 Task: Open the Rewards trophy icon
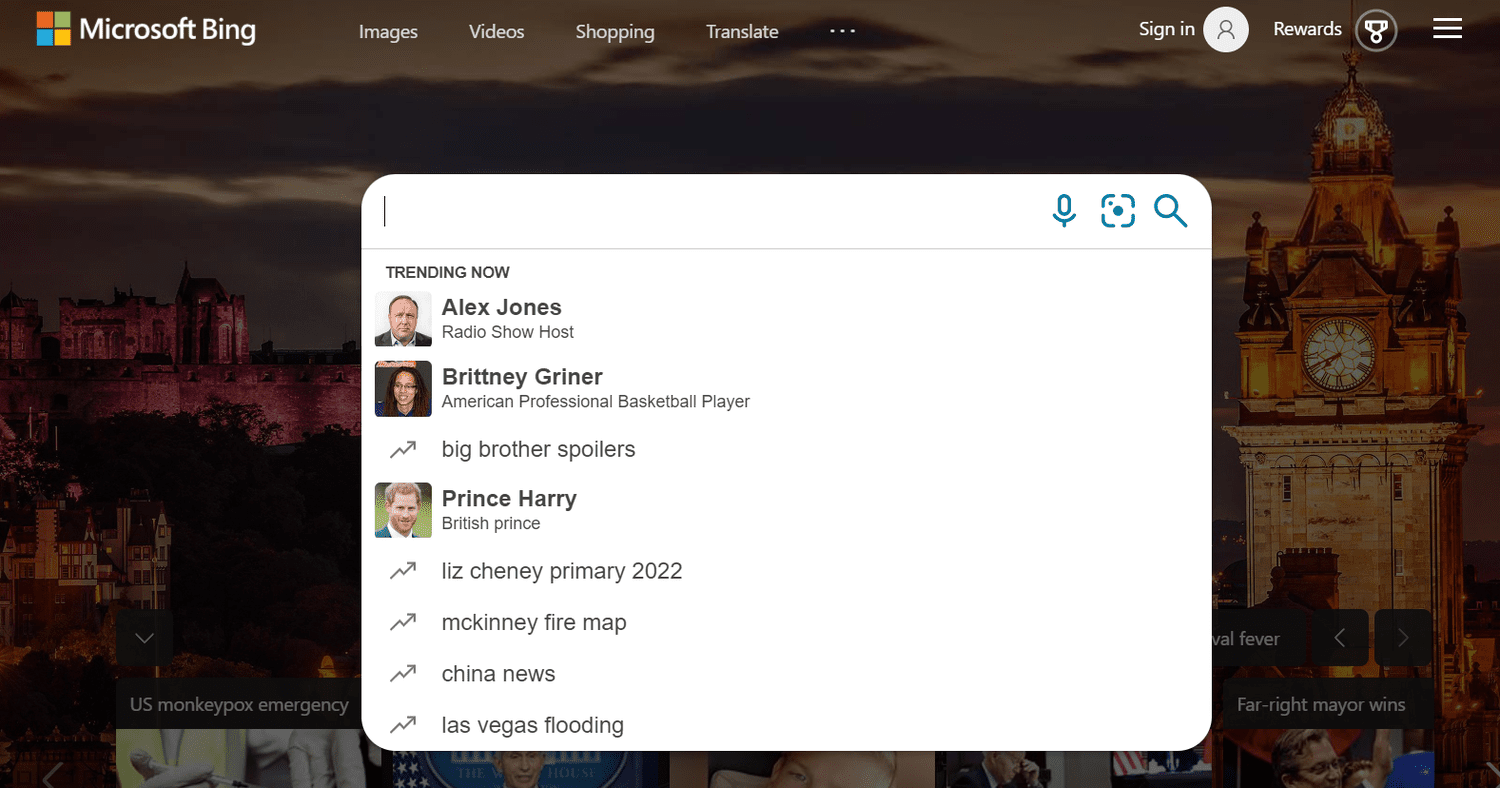point(1376,30)
